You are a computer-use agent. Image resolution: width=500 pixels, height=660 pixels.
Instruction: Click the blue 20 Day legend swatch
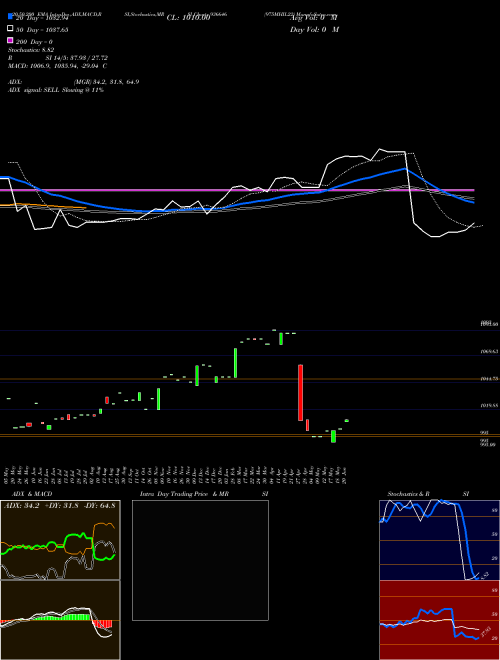(x=10, y=17)
